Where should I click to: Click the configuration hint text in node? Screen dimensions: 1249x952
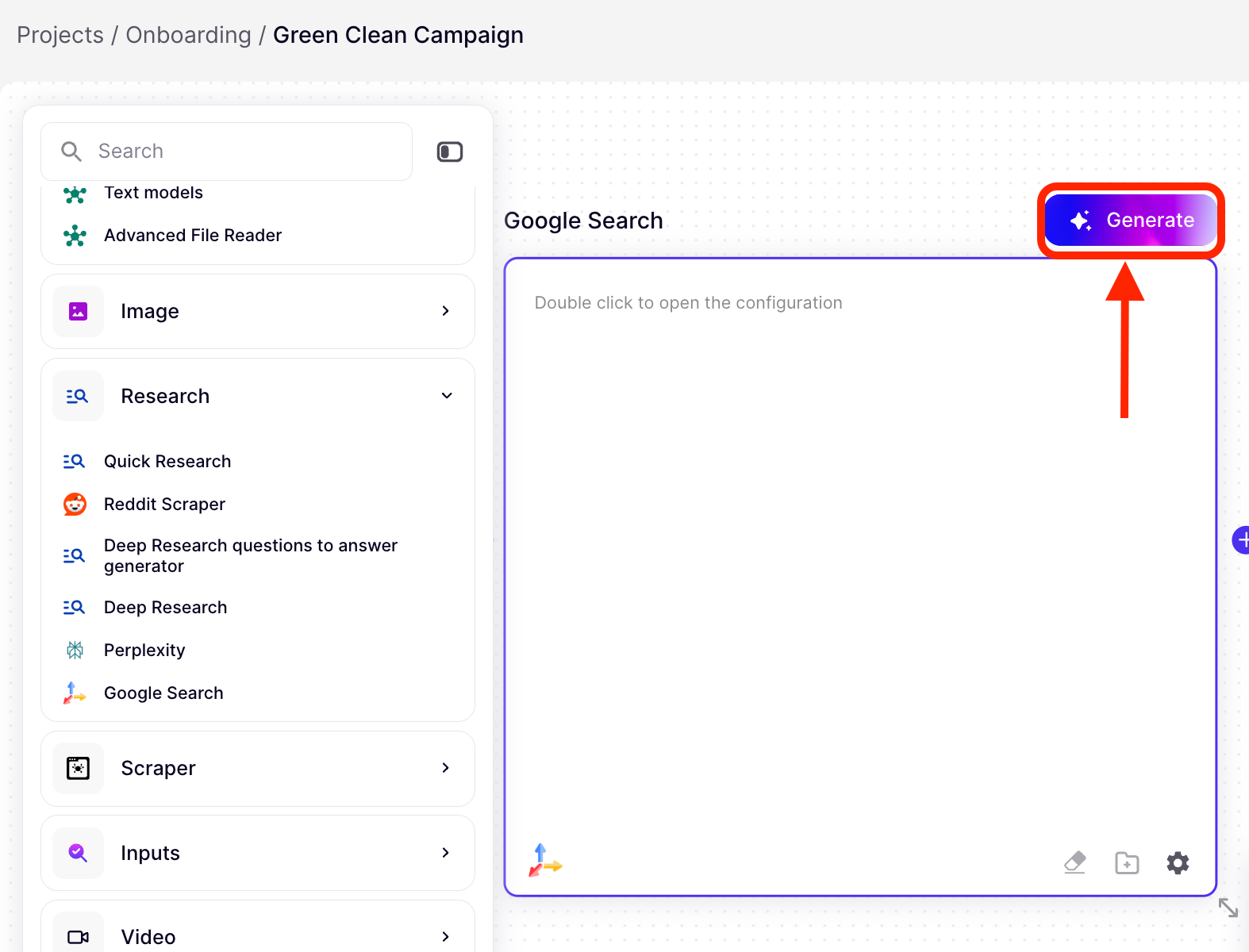click(688, 303)
